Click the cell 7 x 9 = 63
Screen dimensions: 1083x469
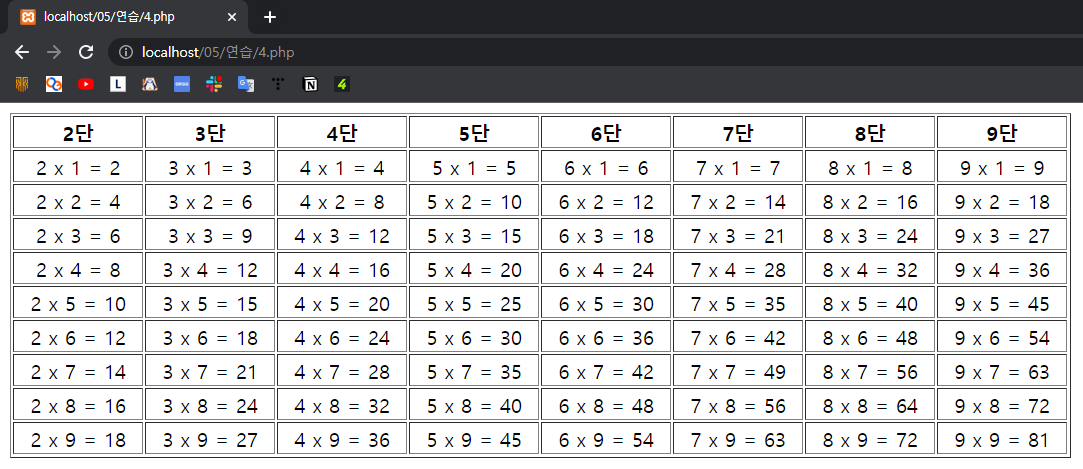click(x=738, y=439)
